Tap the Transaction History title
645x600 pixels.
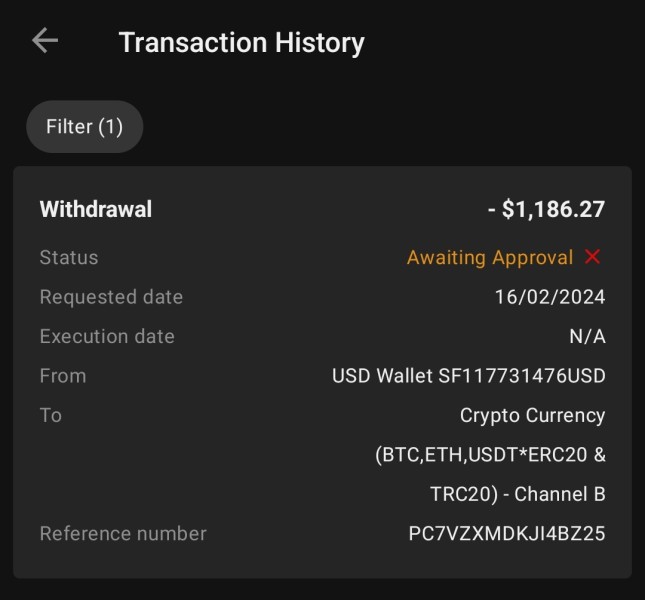tap(241, 43)
